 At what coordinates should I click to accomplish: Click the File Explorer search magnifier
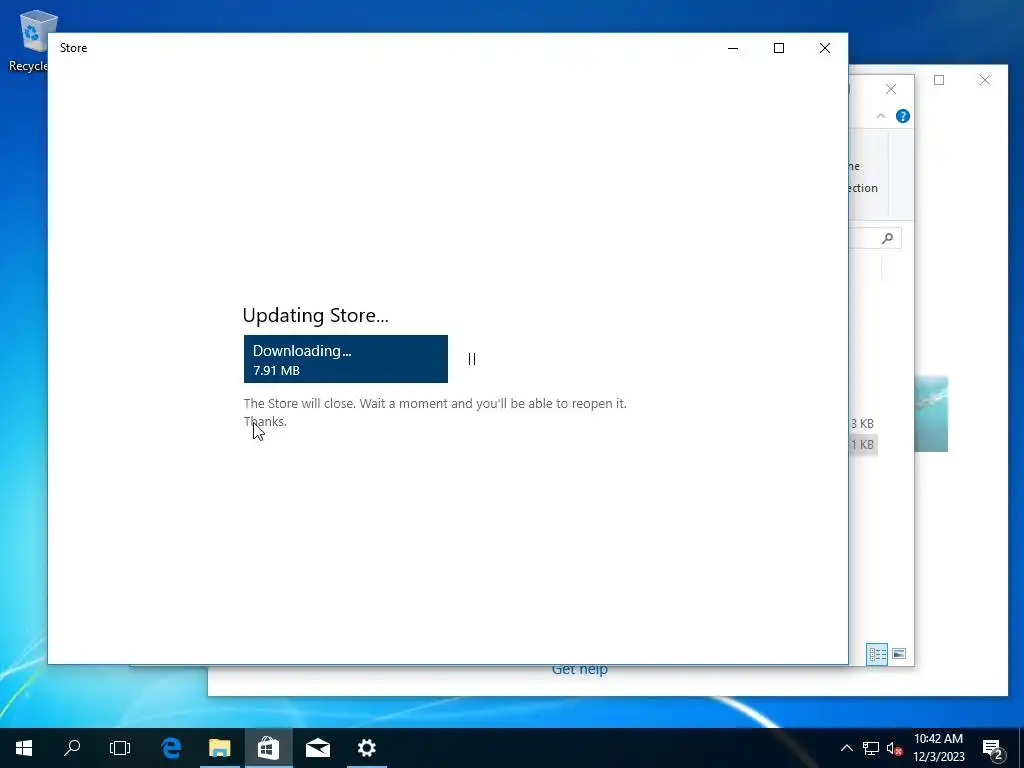pyautogui.click(x=887, y=238)
